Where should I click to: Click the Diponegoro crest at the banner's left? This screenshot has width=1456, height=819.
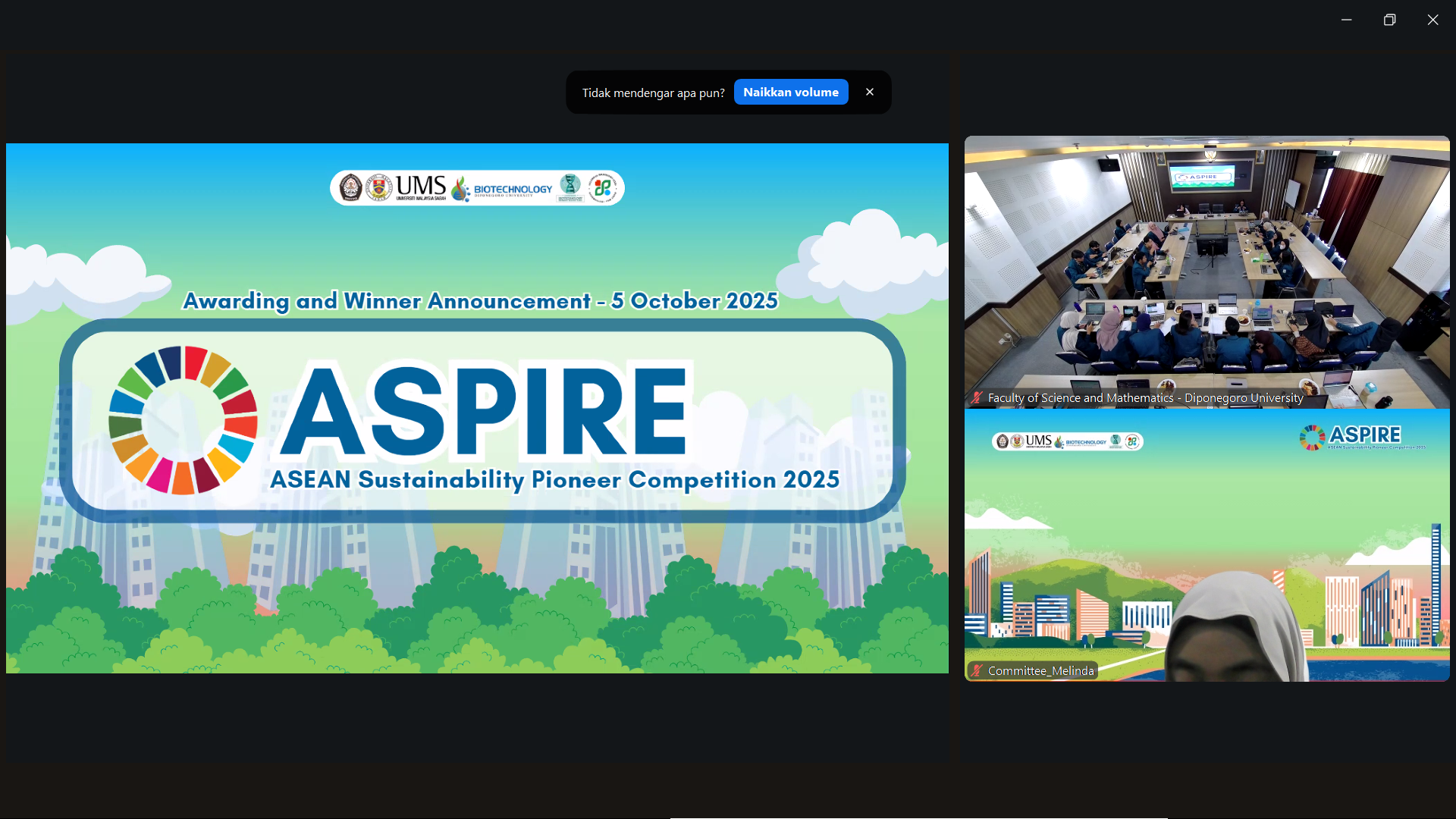pos(350,187)
